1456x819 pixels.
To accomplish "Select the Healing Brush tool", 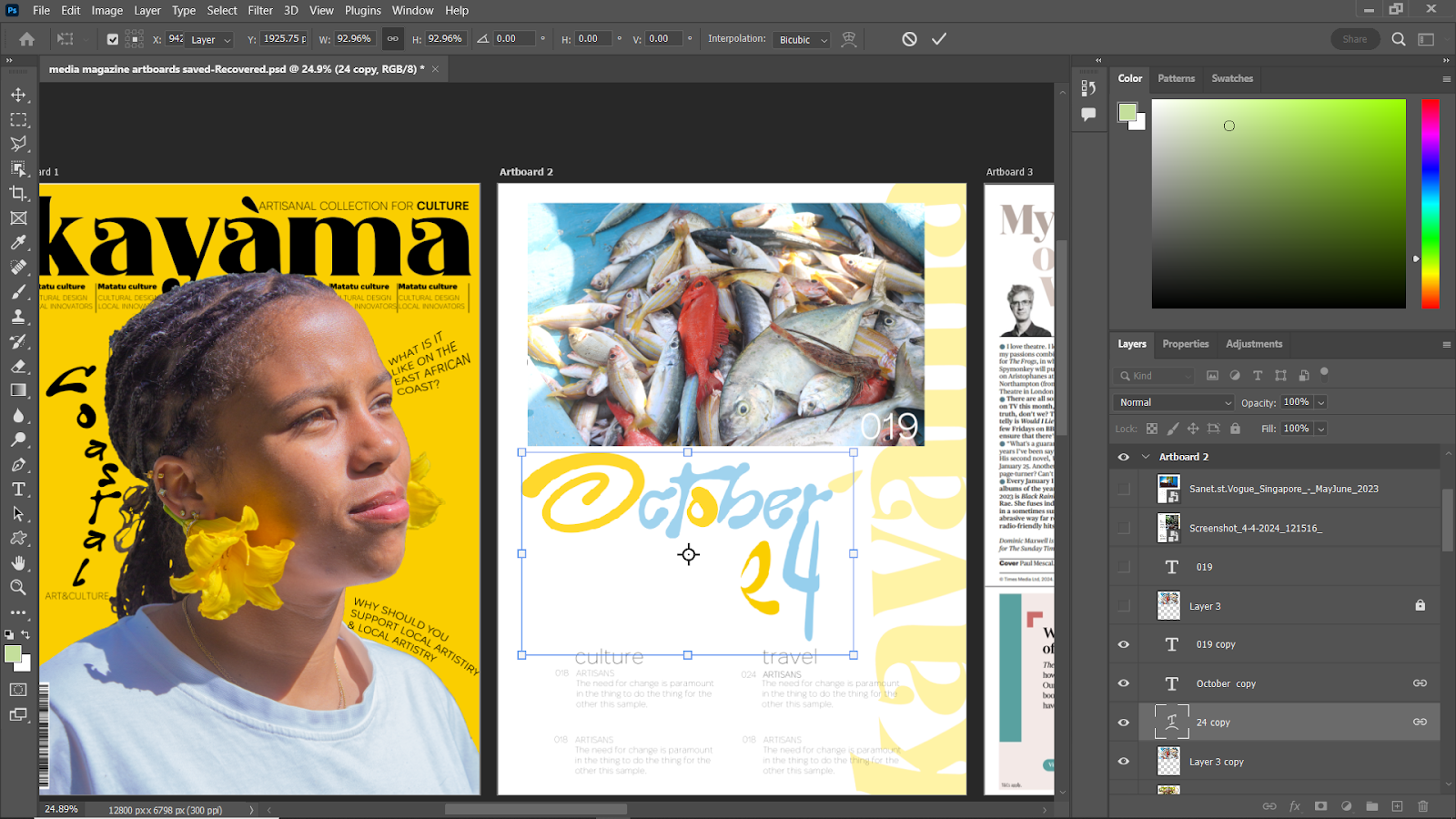I will [x=18, y=268].
